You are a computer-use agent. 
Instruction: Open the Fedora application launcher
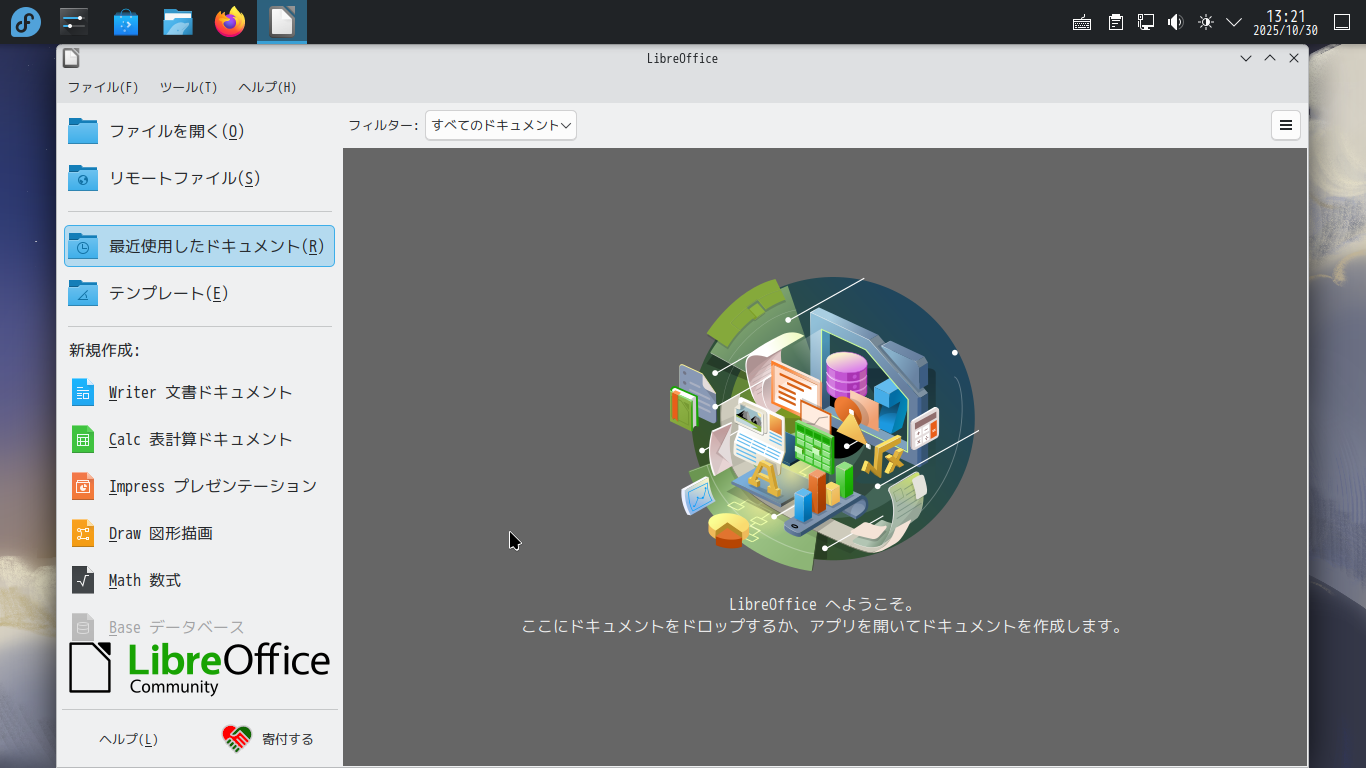click(x=25, y=22)
